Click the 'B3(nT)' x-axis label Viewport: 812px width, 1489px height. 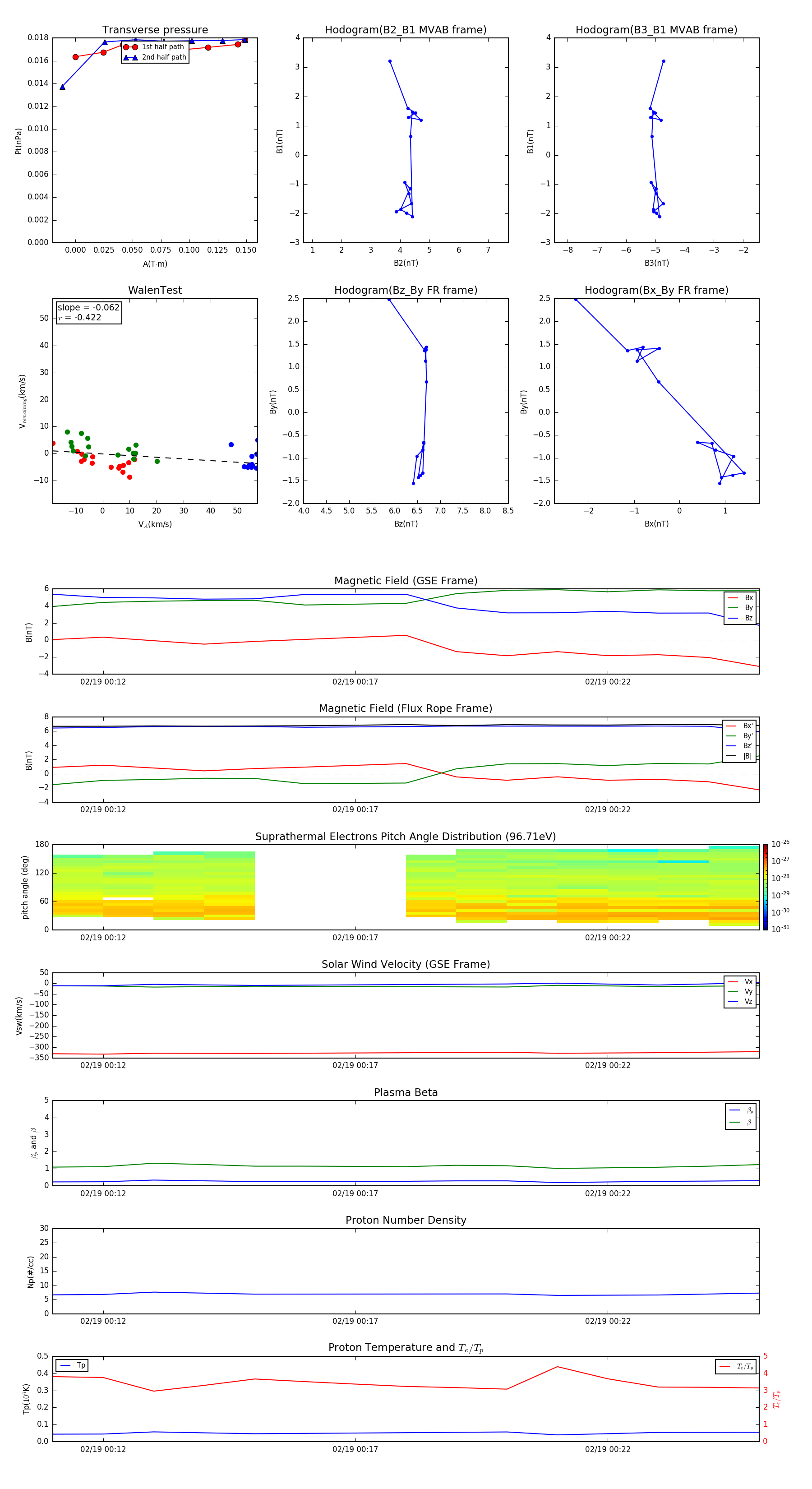(x=656, y=263)
